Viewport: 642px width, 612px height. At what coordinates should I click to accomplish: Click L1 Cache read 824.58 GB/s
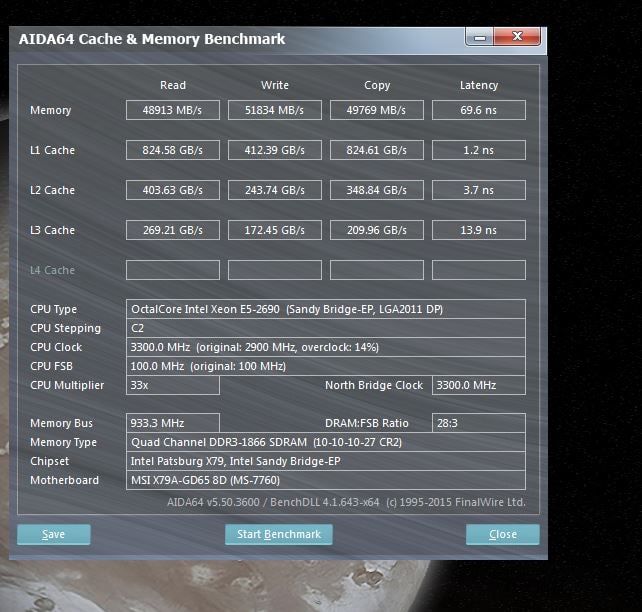173,150
